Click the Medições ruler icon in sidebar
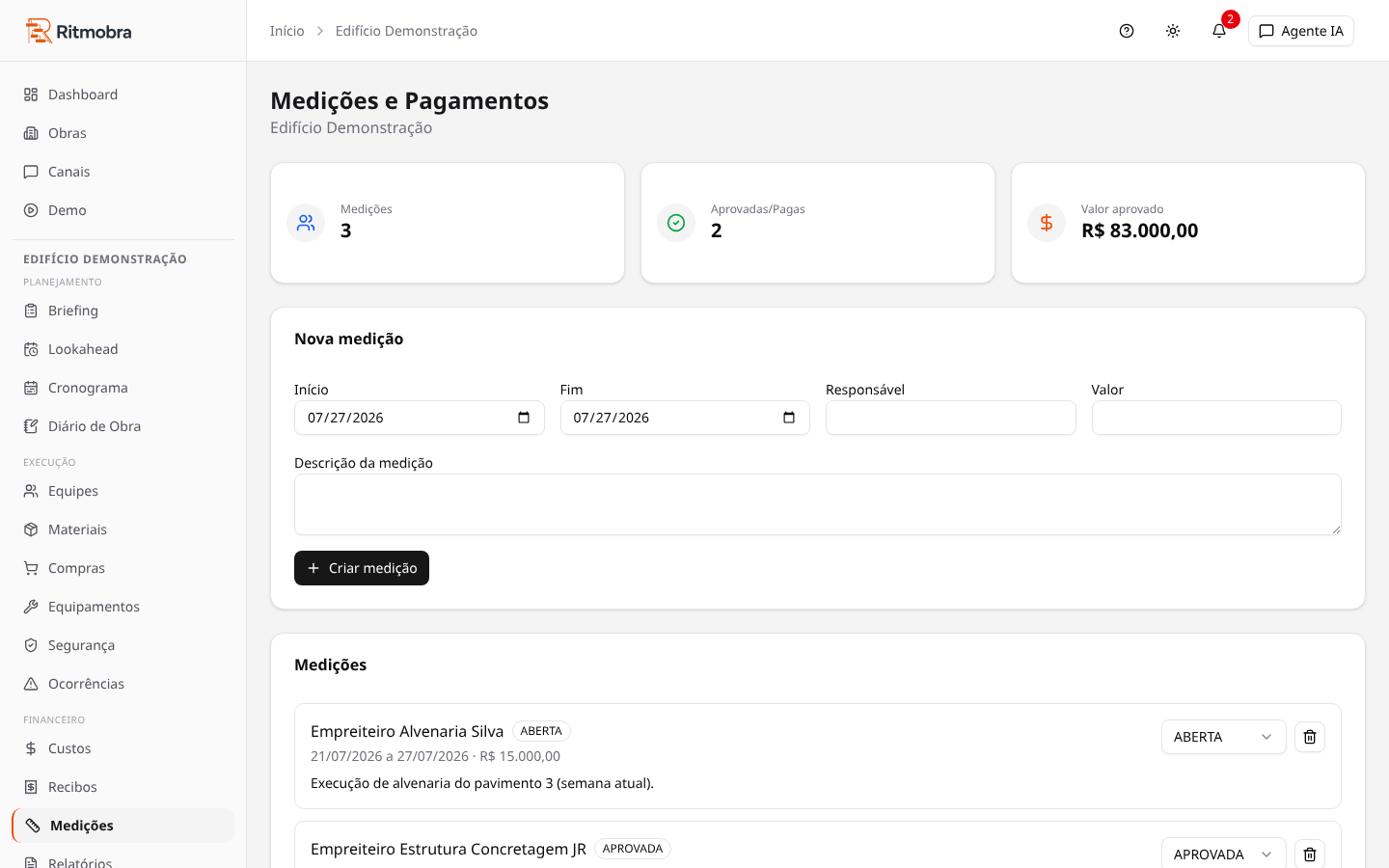This screenshot has height=868, width=1389. 33,826
